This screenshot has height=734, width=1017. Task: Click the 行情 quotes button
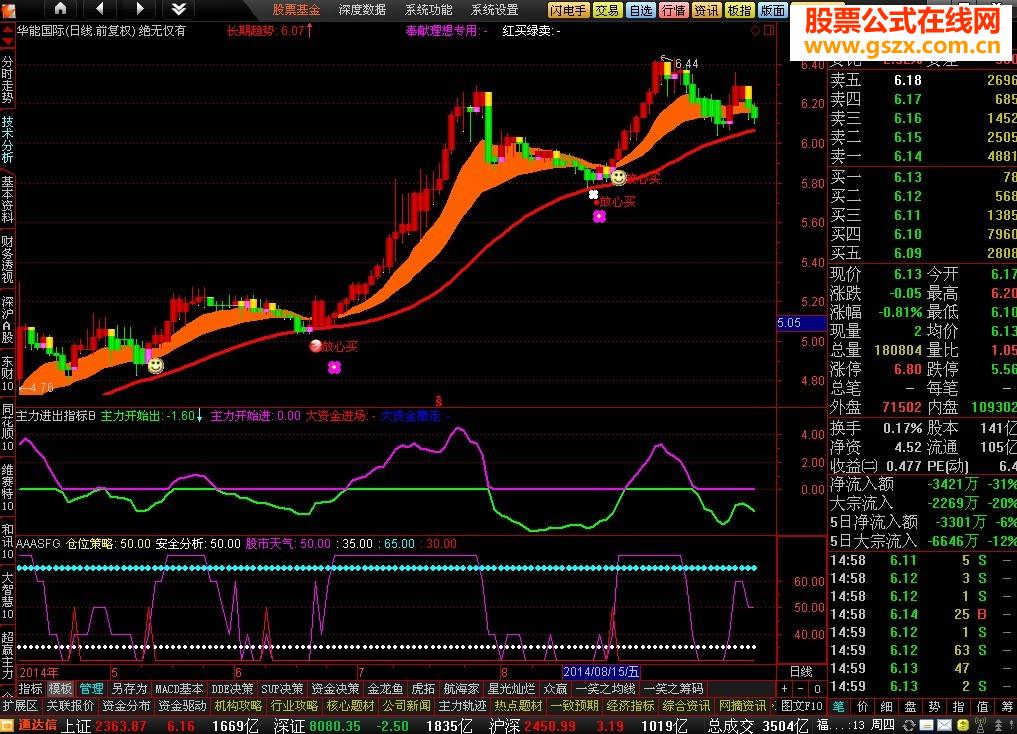(x=673, y=10)
